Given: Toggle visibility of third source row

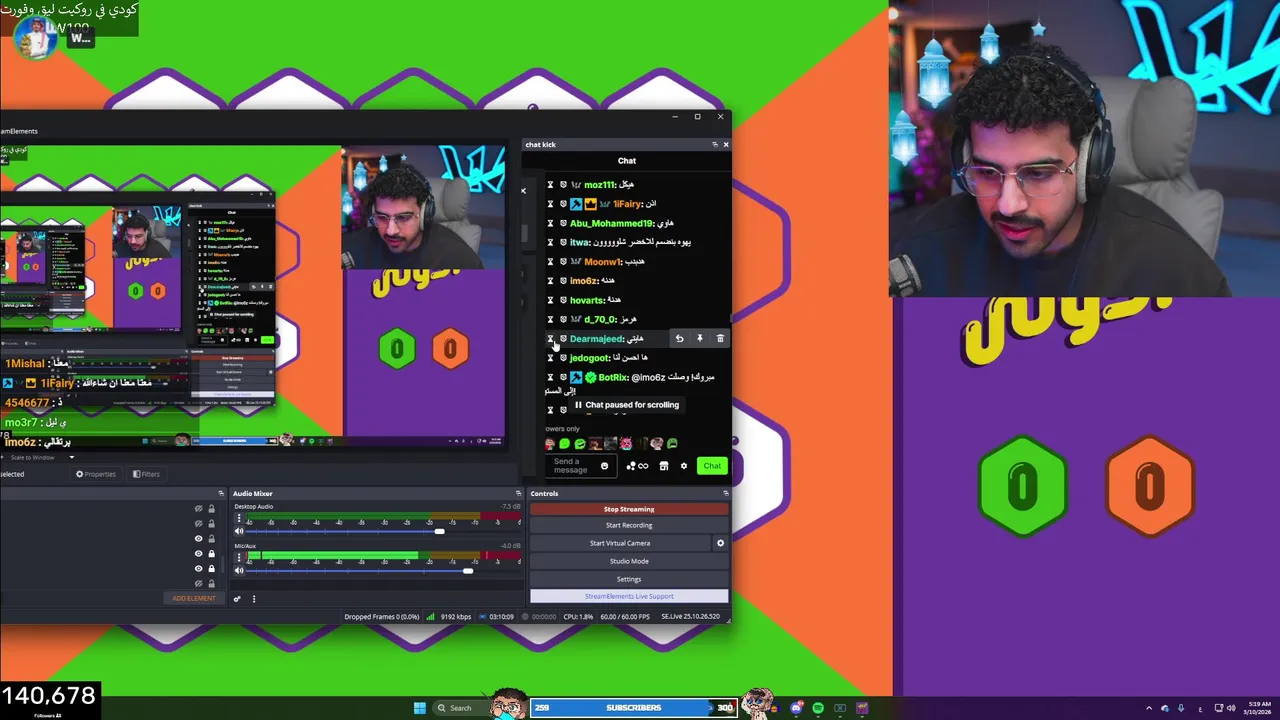Looking at the screenshot, I should point(198,539).
